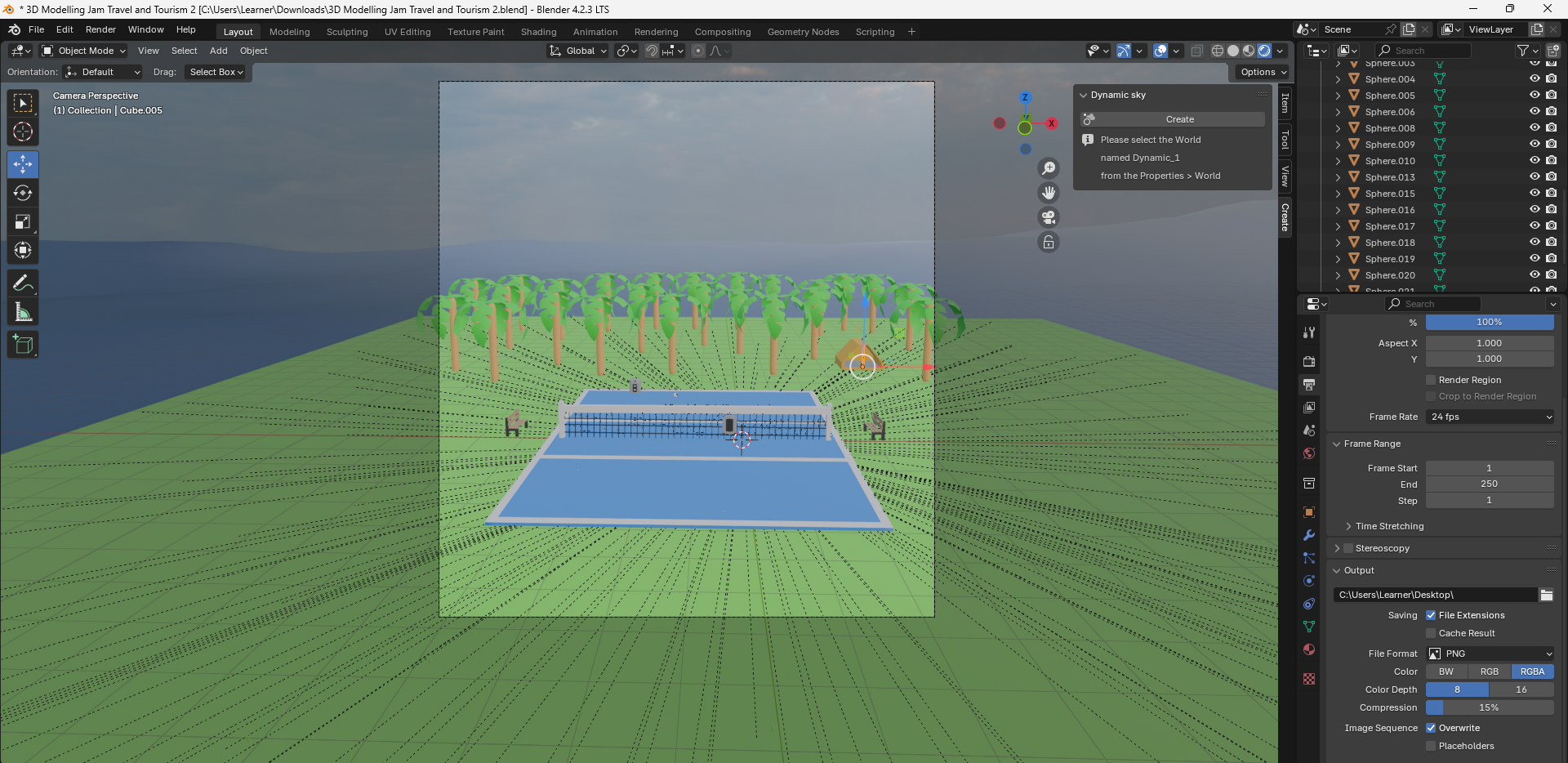
Task: Toggle the camera view icon
Action: coord(1049,217)
